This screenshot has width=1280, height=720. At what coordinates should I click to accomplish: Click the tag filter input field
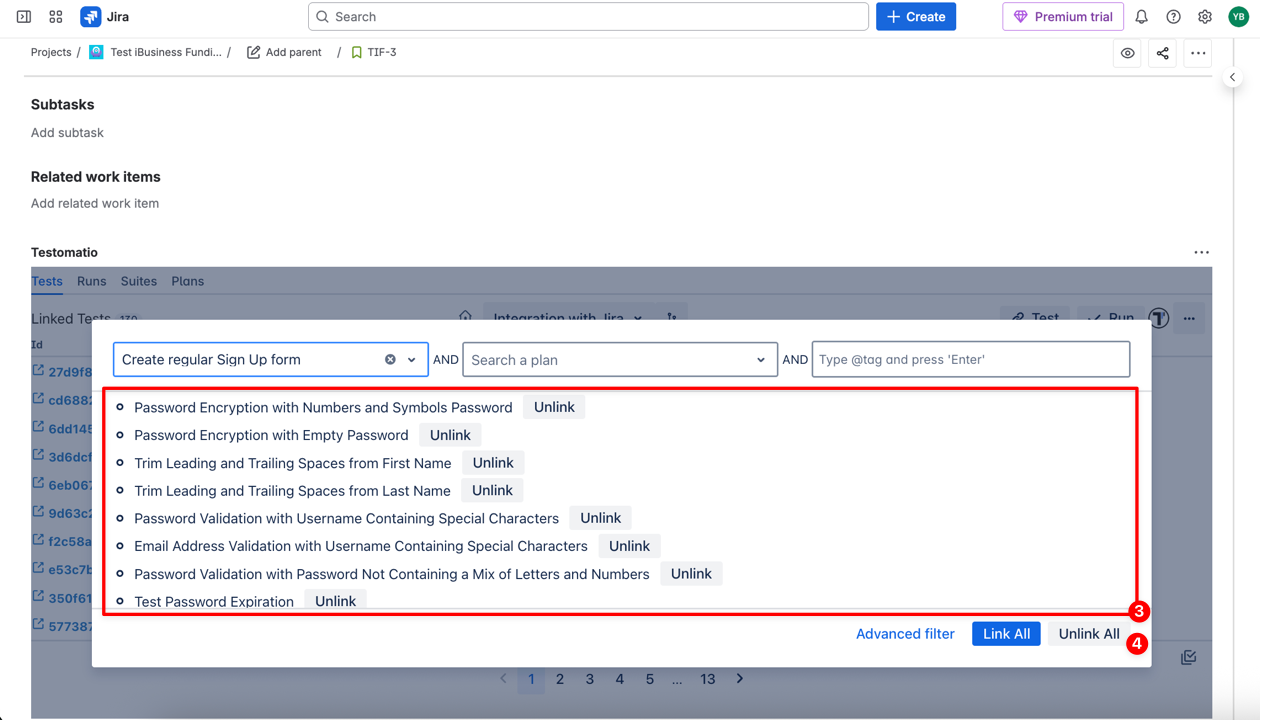[970, 360]
